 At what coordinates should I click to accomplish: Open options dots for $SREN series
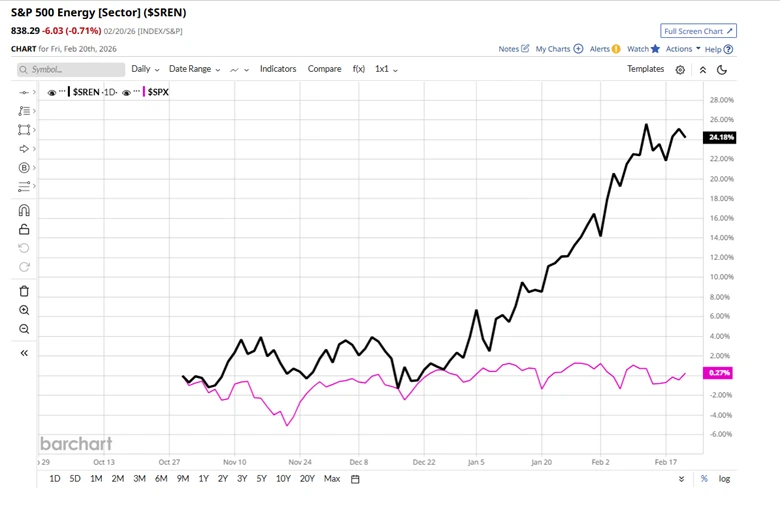pos(62,92)
